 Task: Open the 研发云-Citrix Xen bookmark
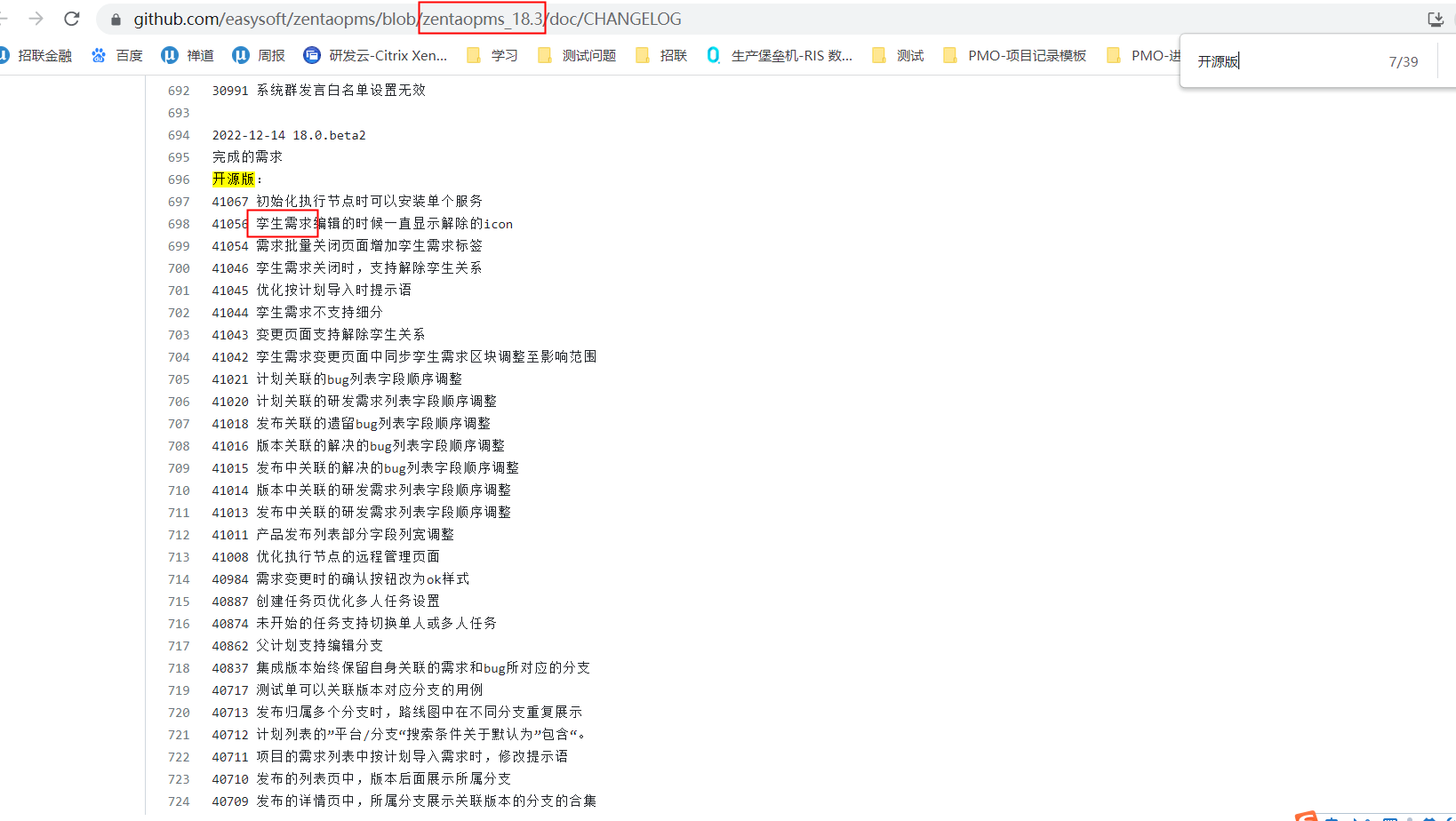coord(375,55)
